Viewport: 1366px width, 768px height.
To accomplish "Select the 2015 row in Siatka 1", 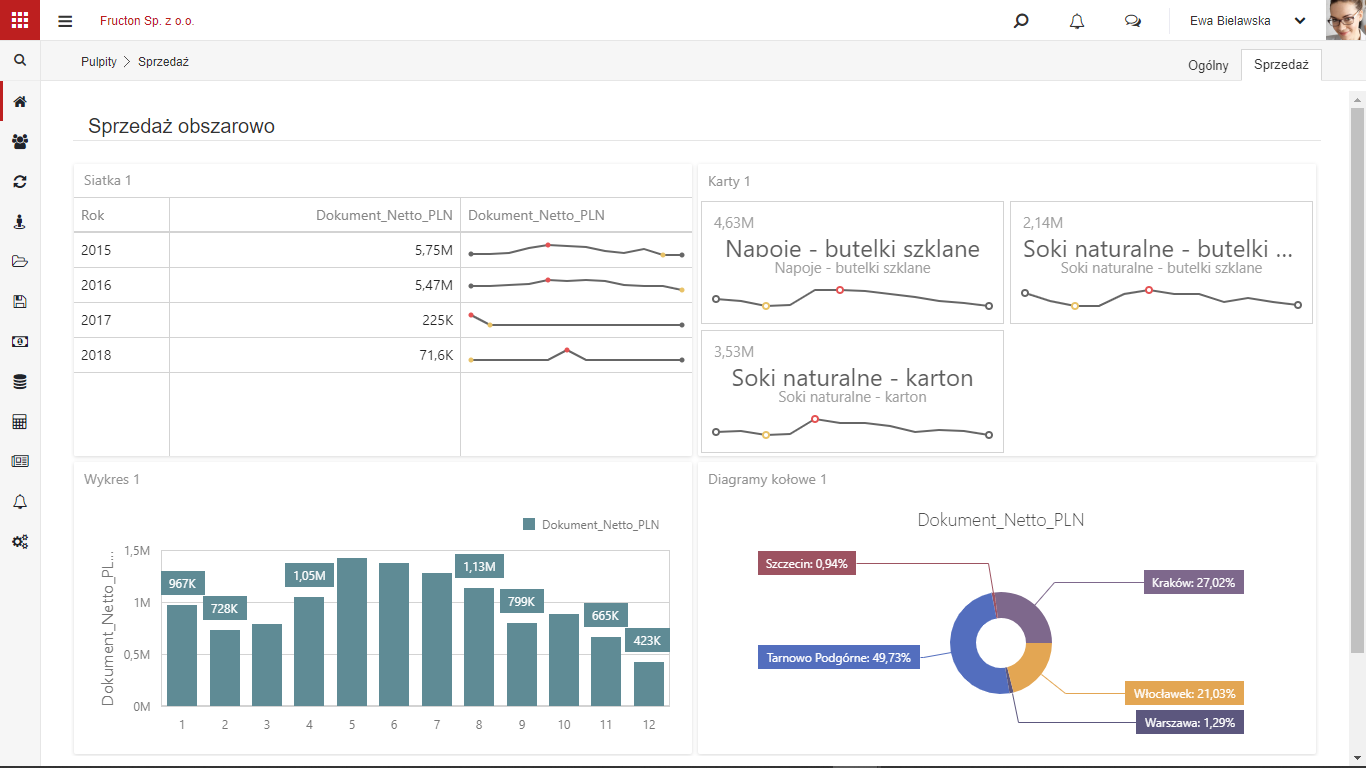I will [x=383, y=250].
